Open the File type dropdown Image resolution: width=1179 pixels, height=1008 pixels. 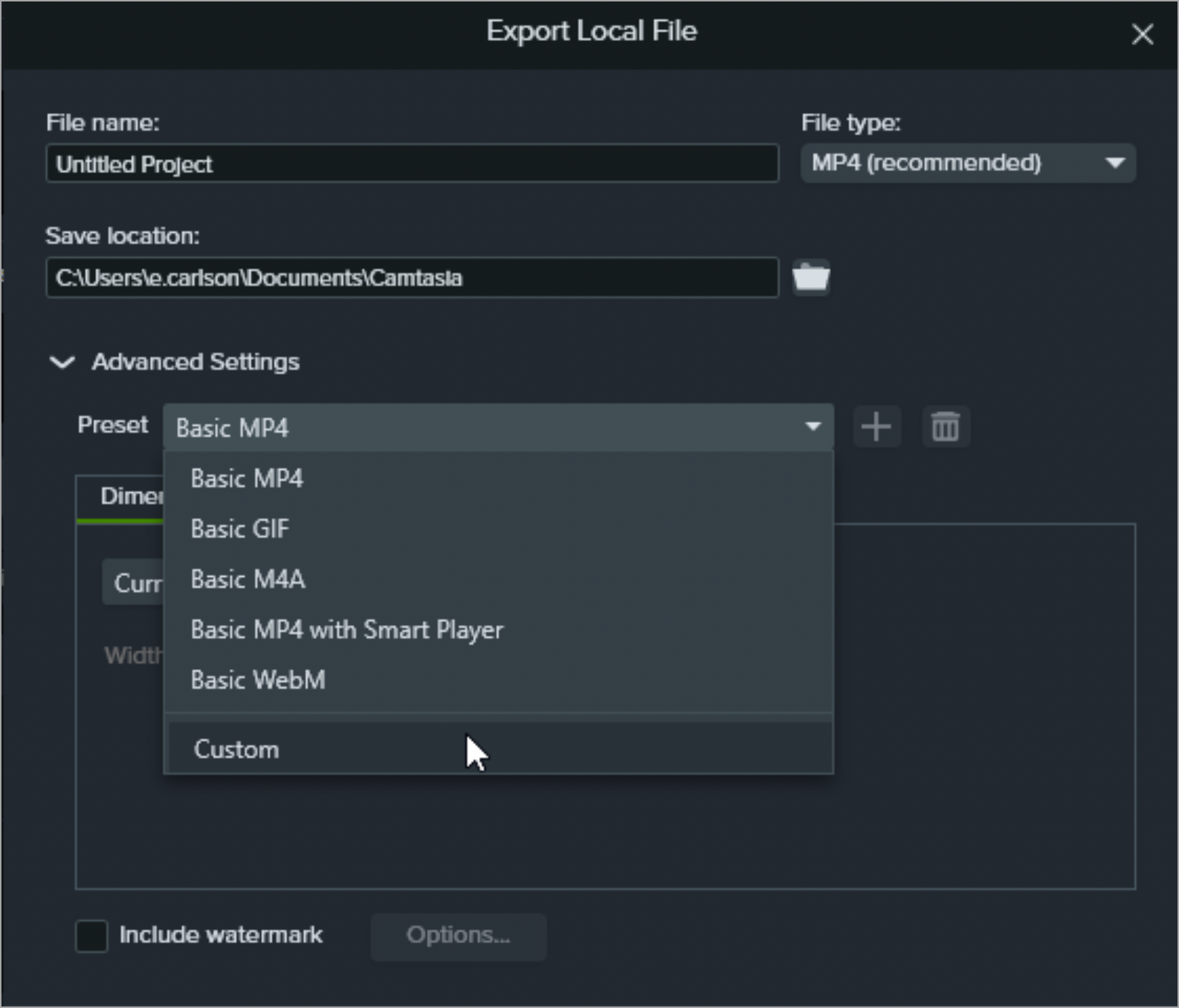coord(968,163)
